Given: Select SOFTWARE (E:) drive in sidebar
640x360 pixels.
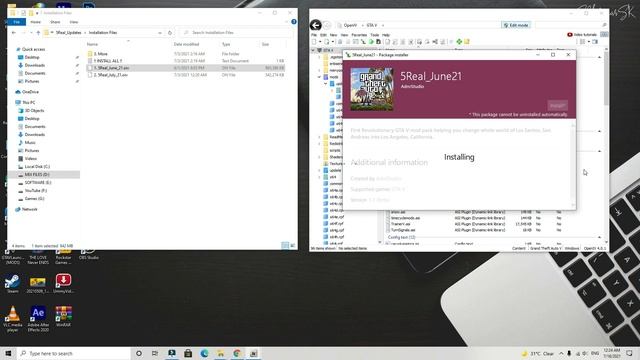Looking at the screenshot, I should (38, 182).
